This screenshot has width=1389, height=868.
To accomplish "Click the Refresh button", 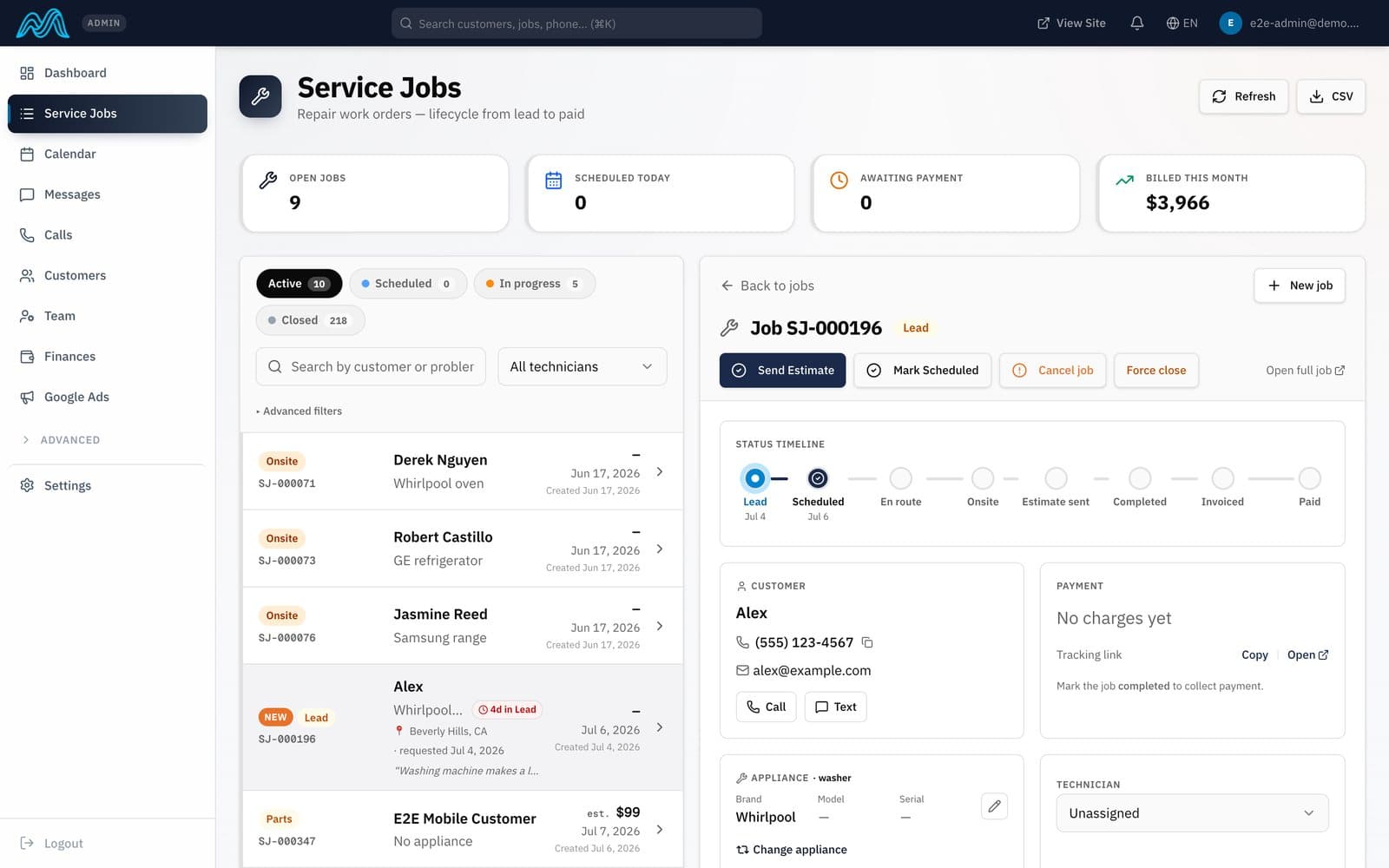I will tap(1243, 96).
